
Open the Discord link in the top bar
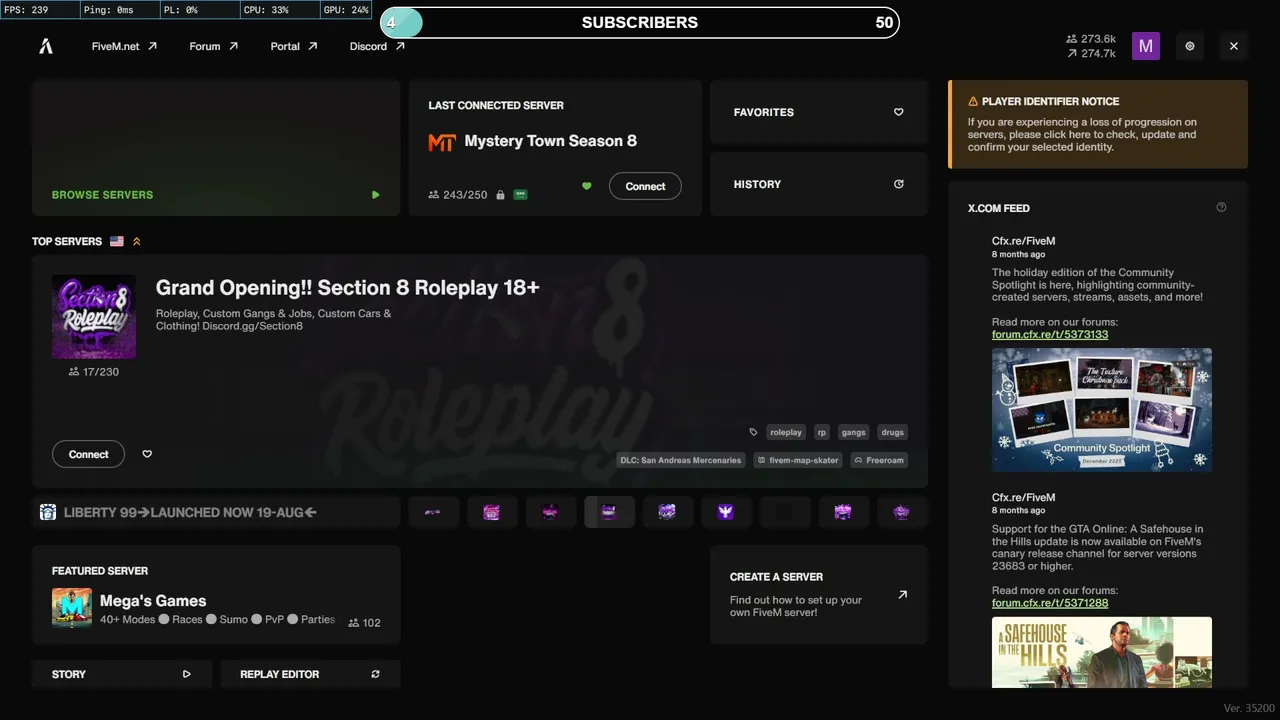click(377, 46)
